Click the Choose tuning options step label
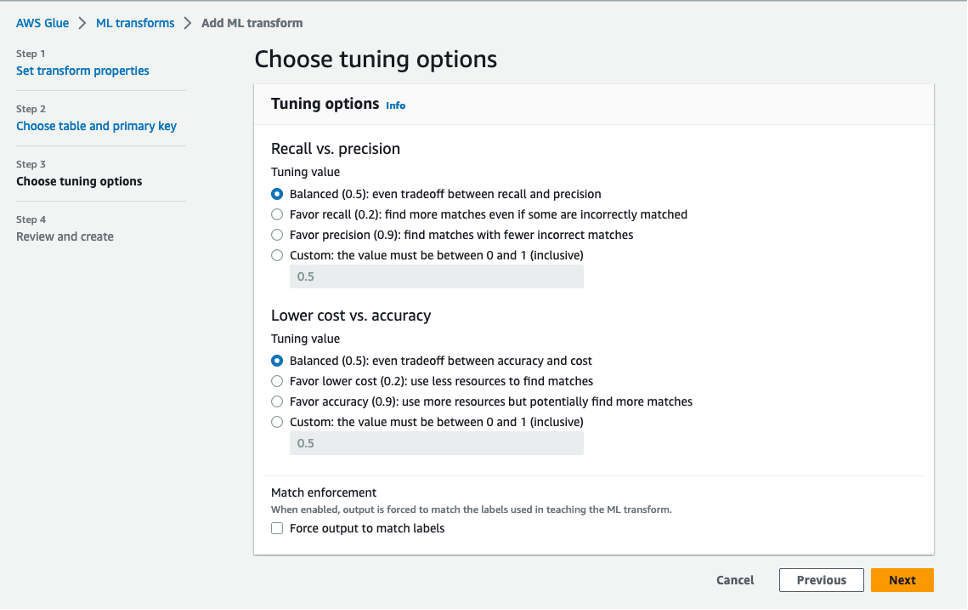 (x=79, y=182)
